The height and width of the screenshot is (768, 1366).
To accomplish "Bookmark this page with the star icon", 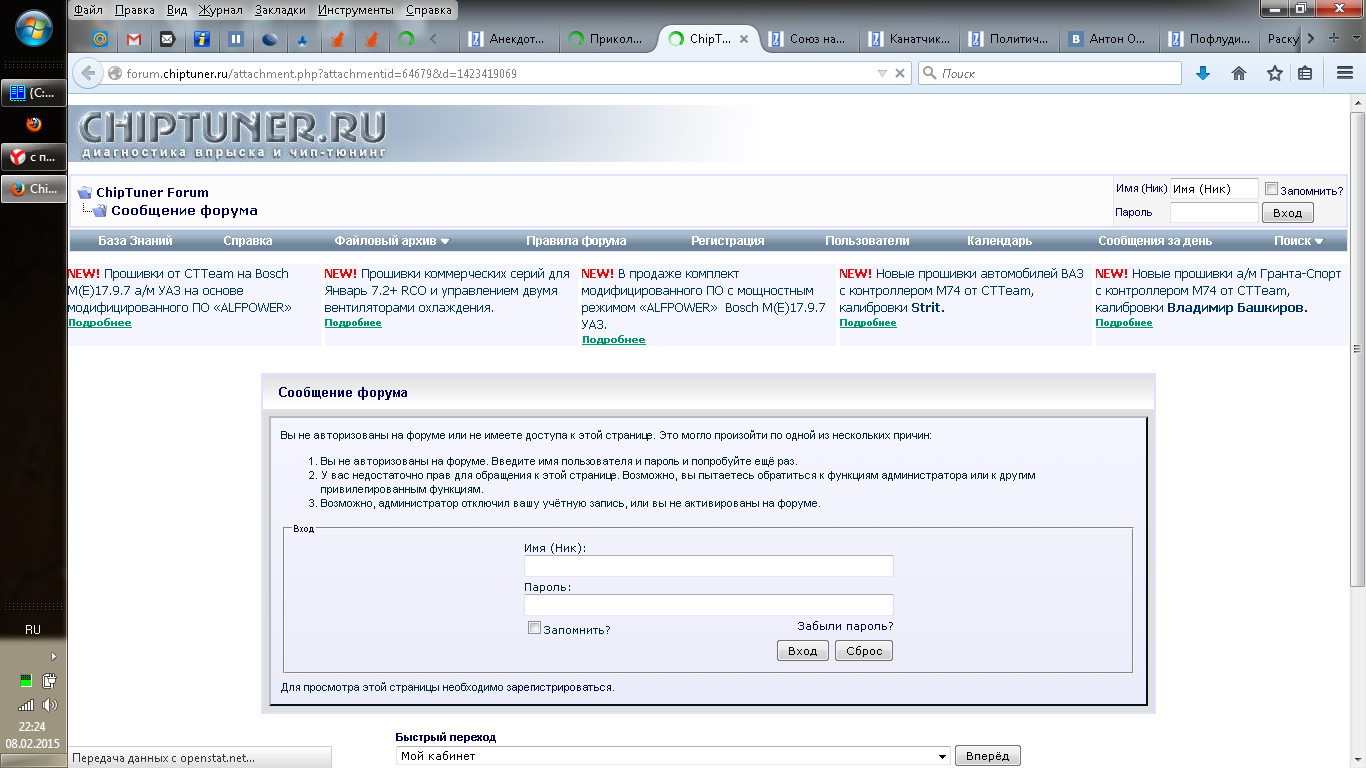I will click(1274, 73).
